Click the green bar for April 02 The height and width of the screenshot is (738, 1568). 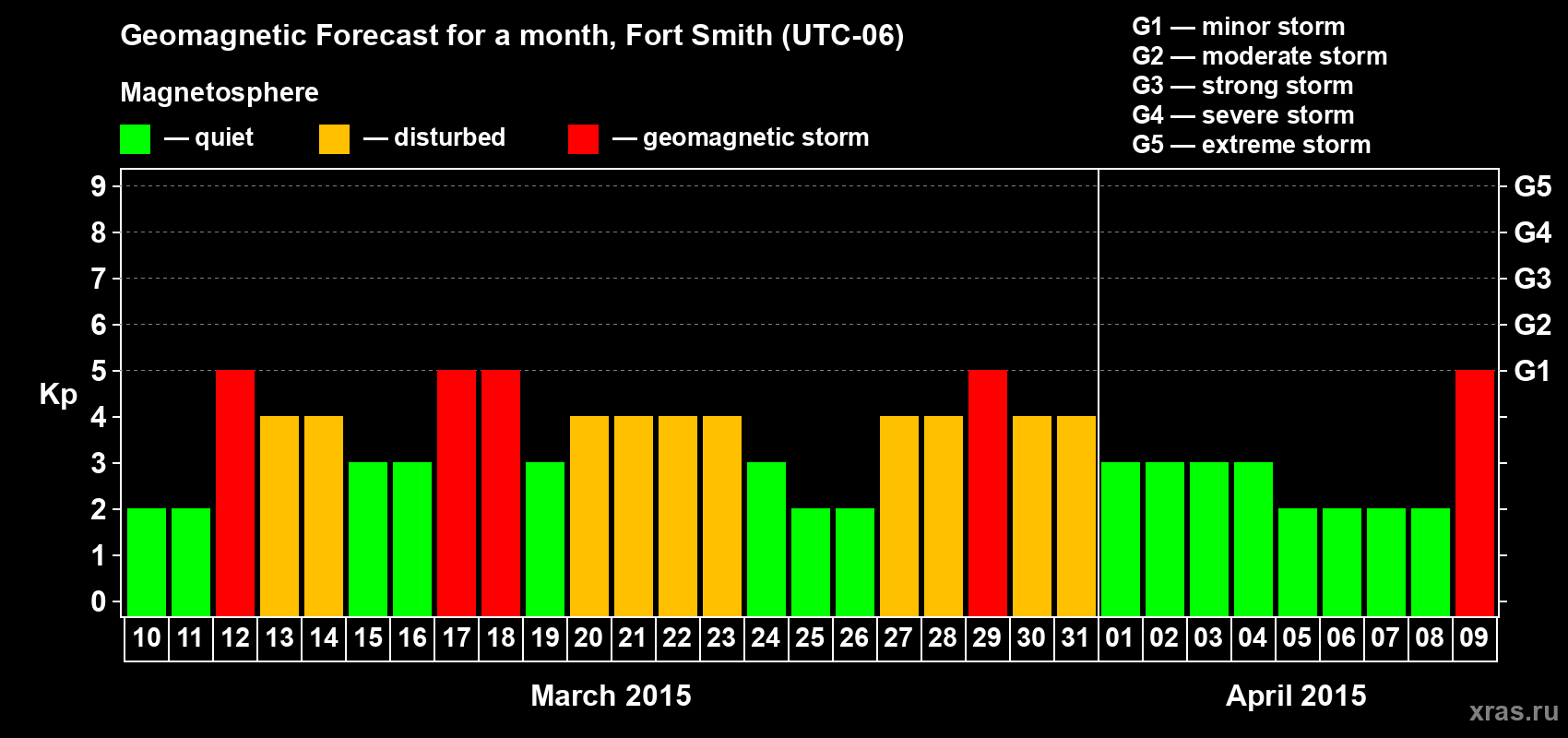(1165, 539)
